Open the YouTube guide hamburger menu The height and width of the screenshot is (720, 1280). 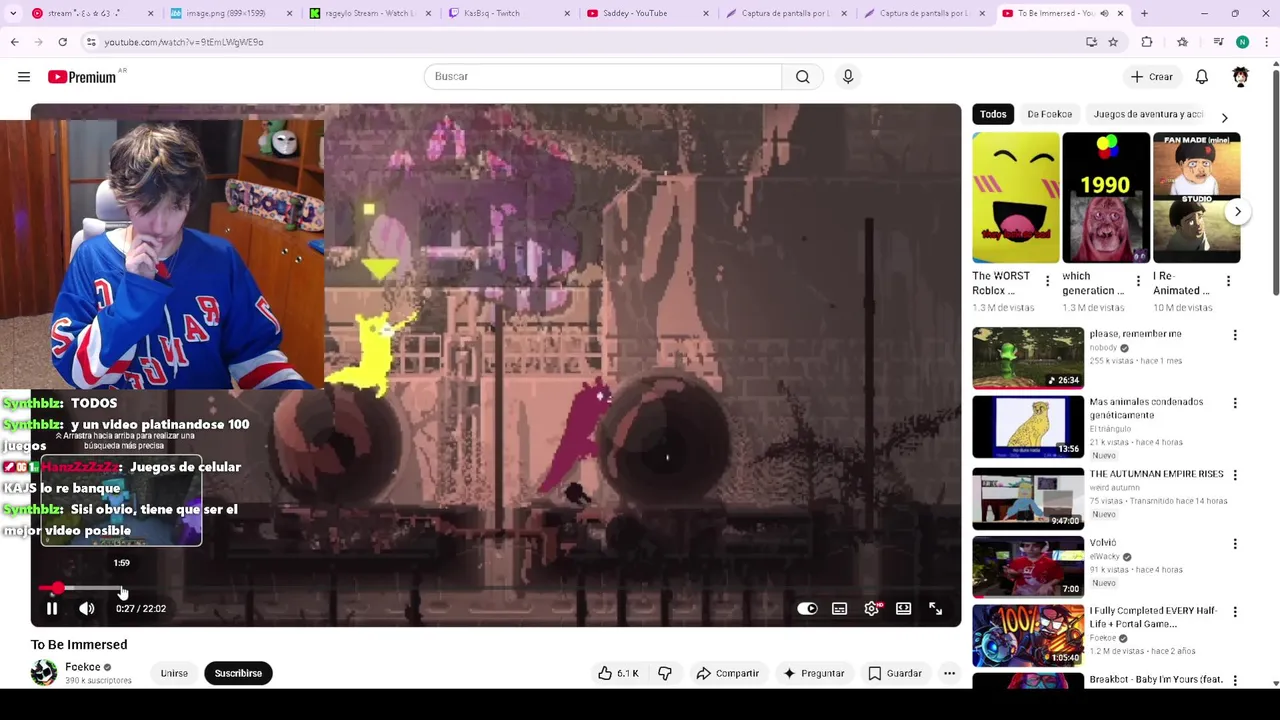click(24, 77)
